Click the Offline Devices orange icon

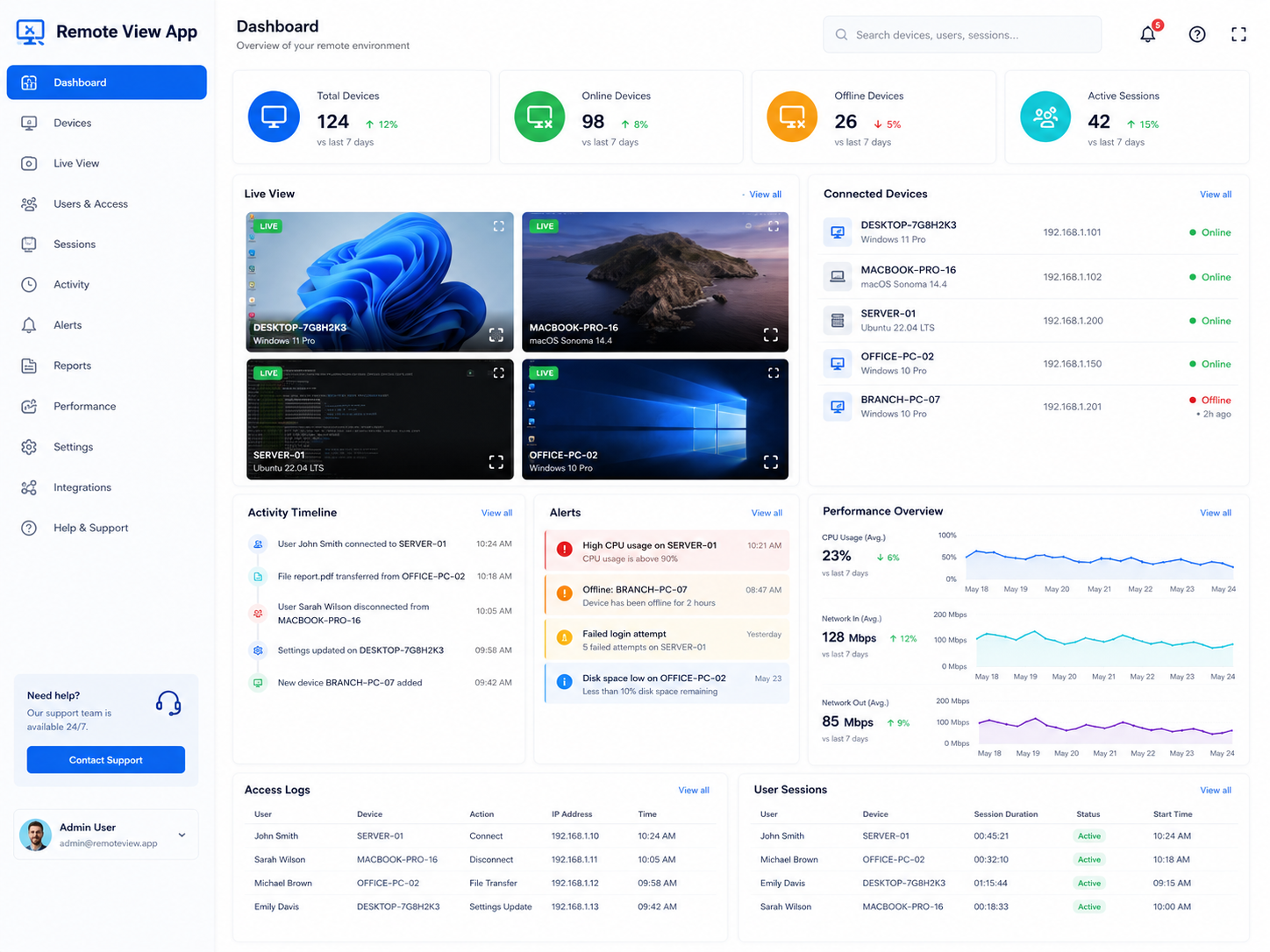pos(792,117)
